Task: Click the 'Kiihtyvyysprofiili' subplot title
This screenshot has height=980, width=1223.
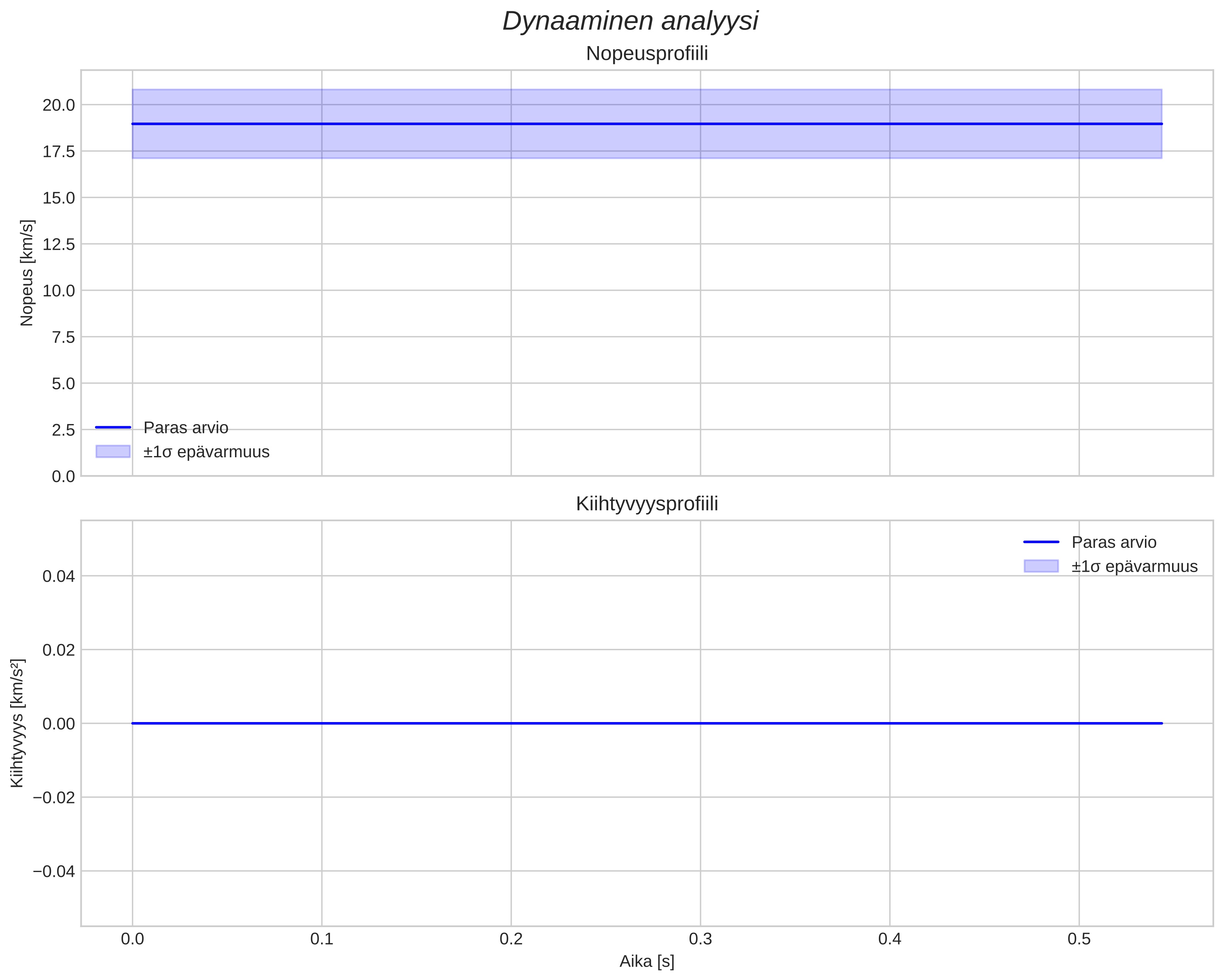Action: [647, 504]
